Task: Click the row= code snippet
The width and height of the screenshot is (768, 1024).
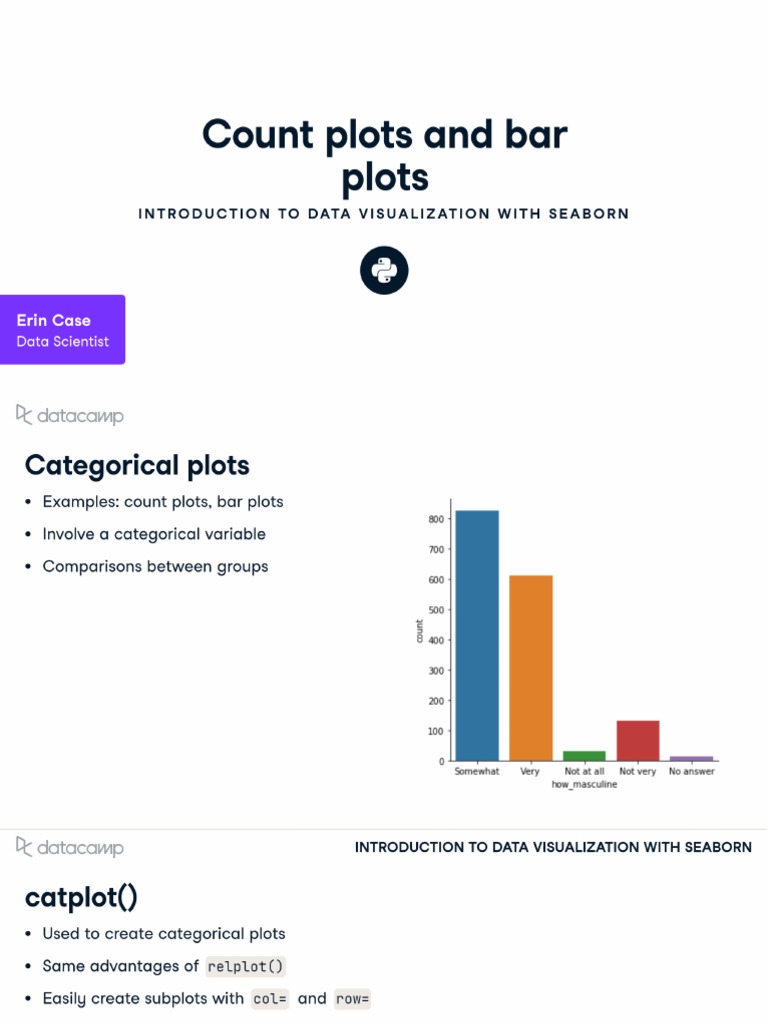Action: [352, 999]
